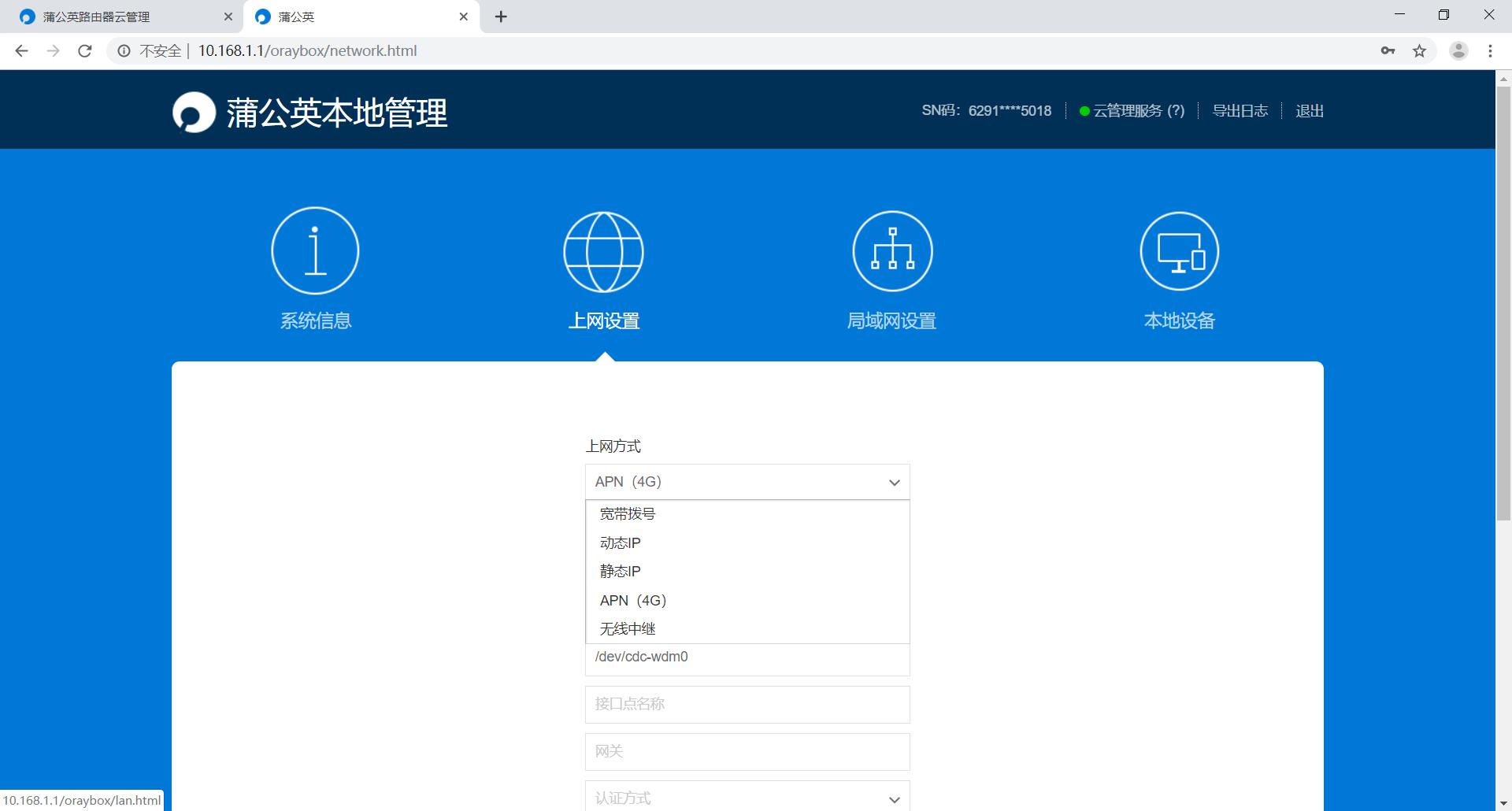The width and height of the screenshot is (1512, 811).
Task: Open a new browser tab
Action: pyautogui.click(x=501, y=16)
